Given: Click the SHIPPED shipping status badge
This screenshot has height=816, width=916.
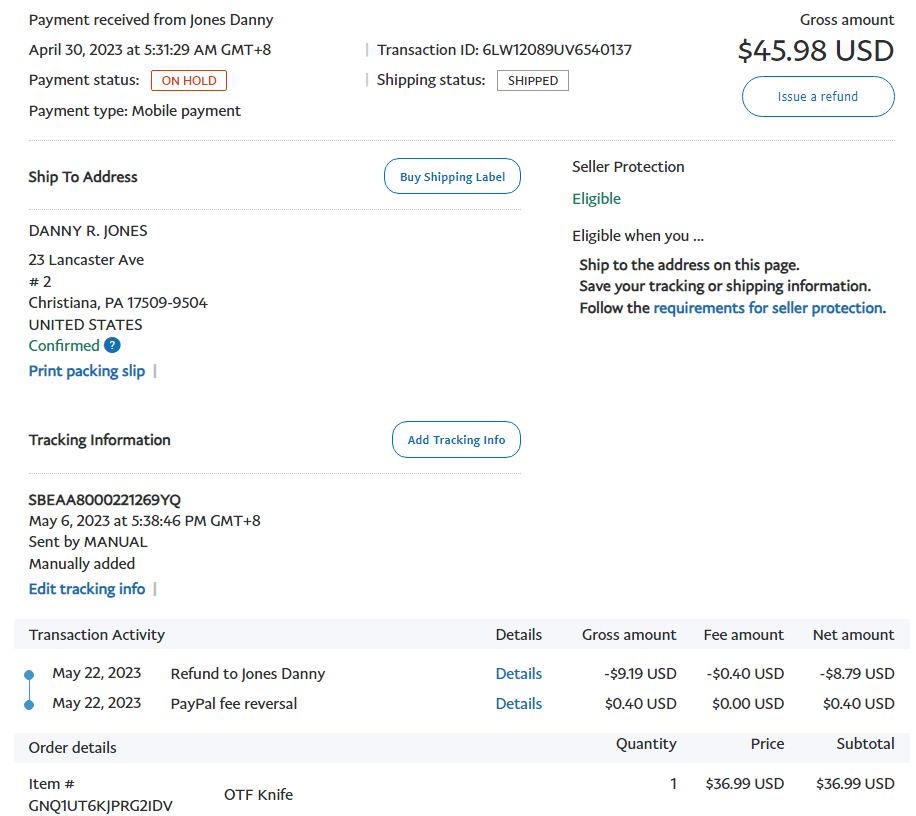Looking at the screenshot, I should 532,81.
